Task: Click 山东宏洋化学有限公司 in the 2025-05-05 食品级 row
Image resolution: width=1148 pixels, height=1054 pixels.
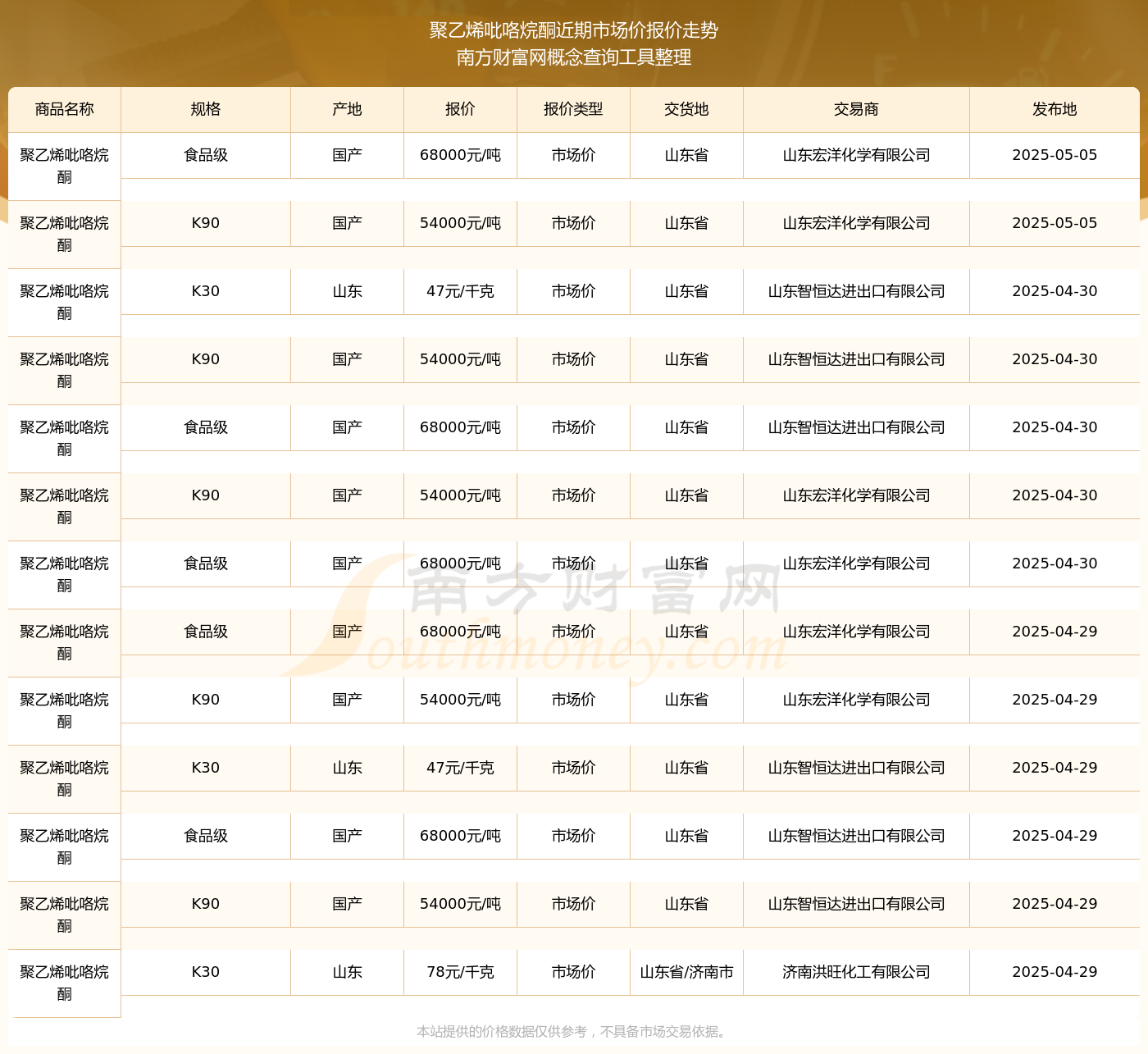Action: click(856, 155)
